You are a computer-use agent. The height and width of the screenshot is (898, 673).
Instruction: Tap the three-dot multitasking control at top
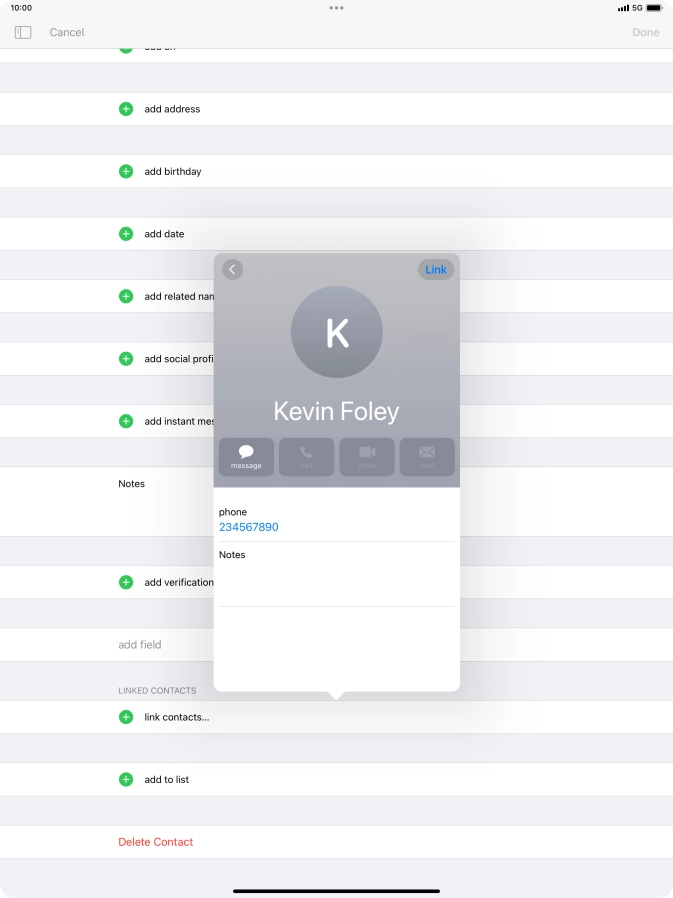point(336,8)
